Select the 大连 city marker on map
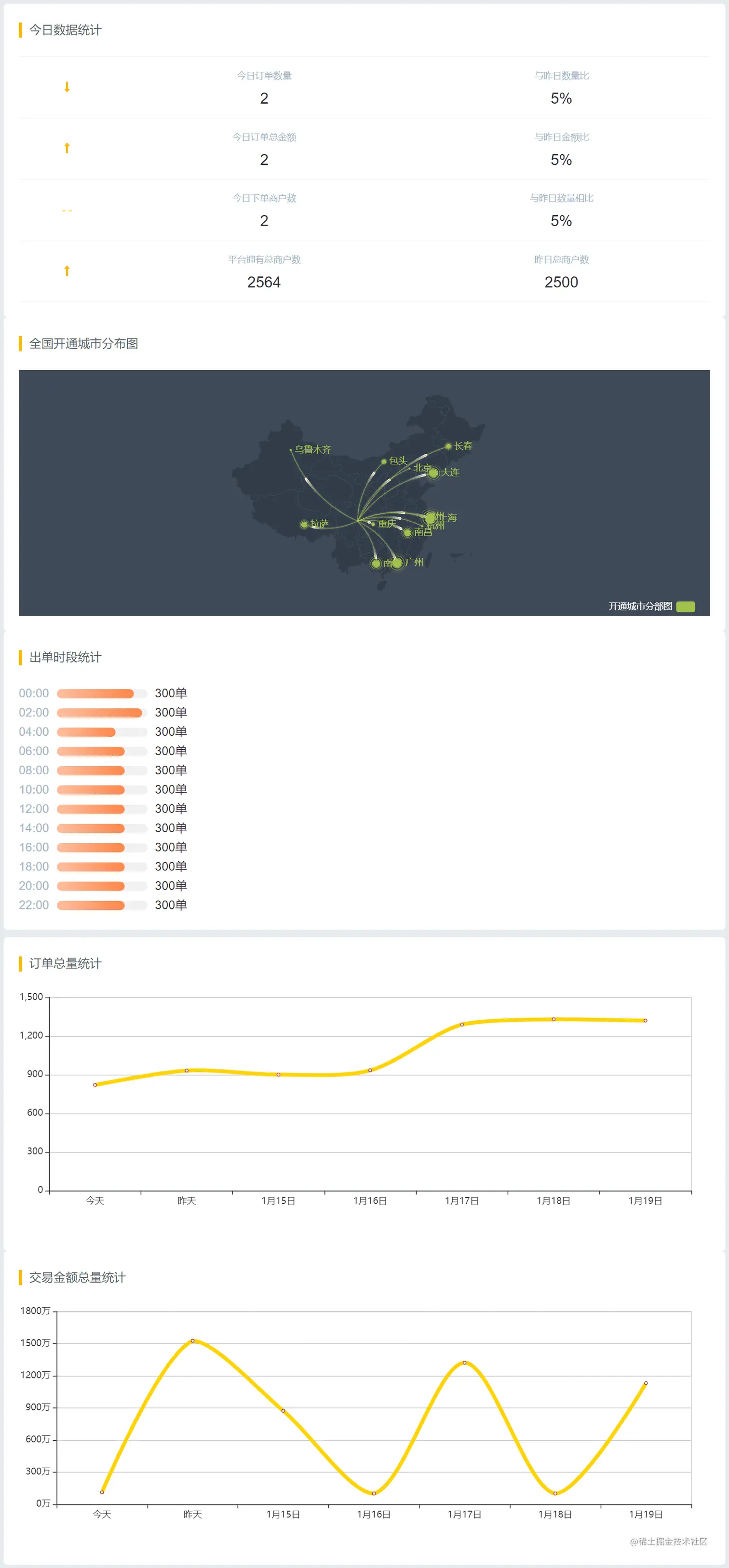The height and width of the screenshot is (1568, 729). (433, 473)
